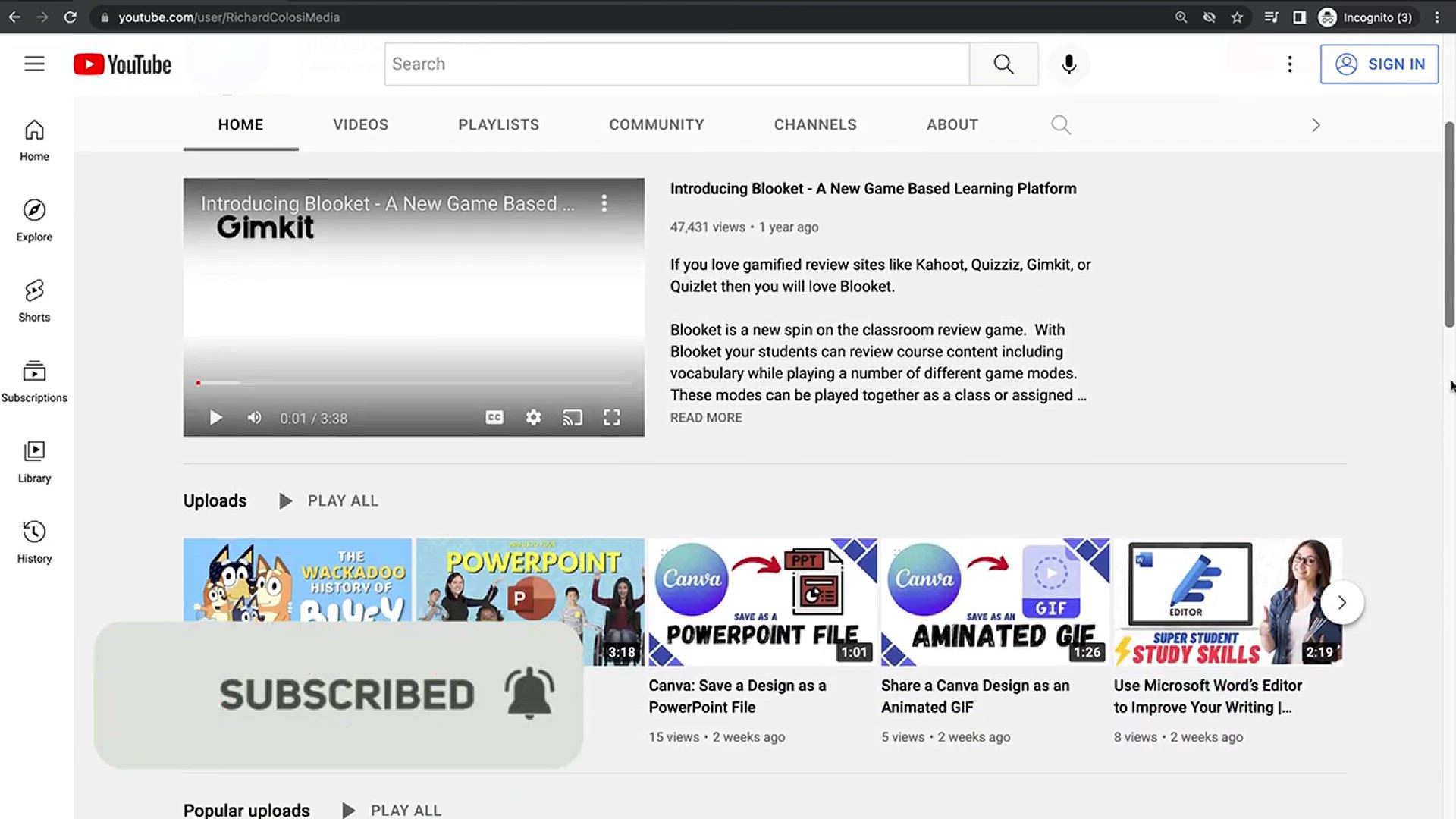Open the Incognito profile indicator
The height and width of the screenshot is (819, 1456).
tap(1366, 17)
